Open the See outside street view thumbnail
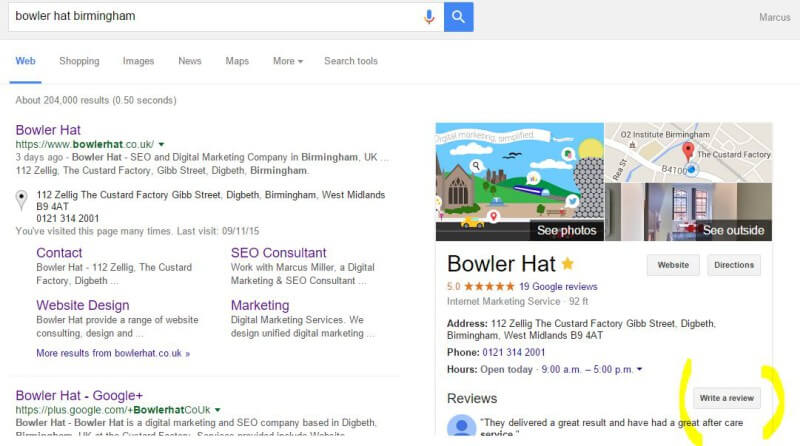800x446 pixels. pyautogui.click(x=689, y=212)
